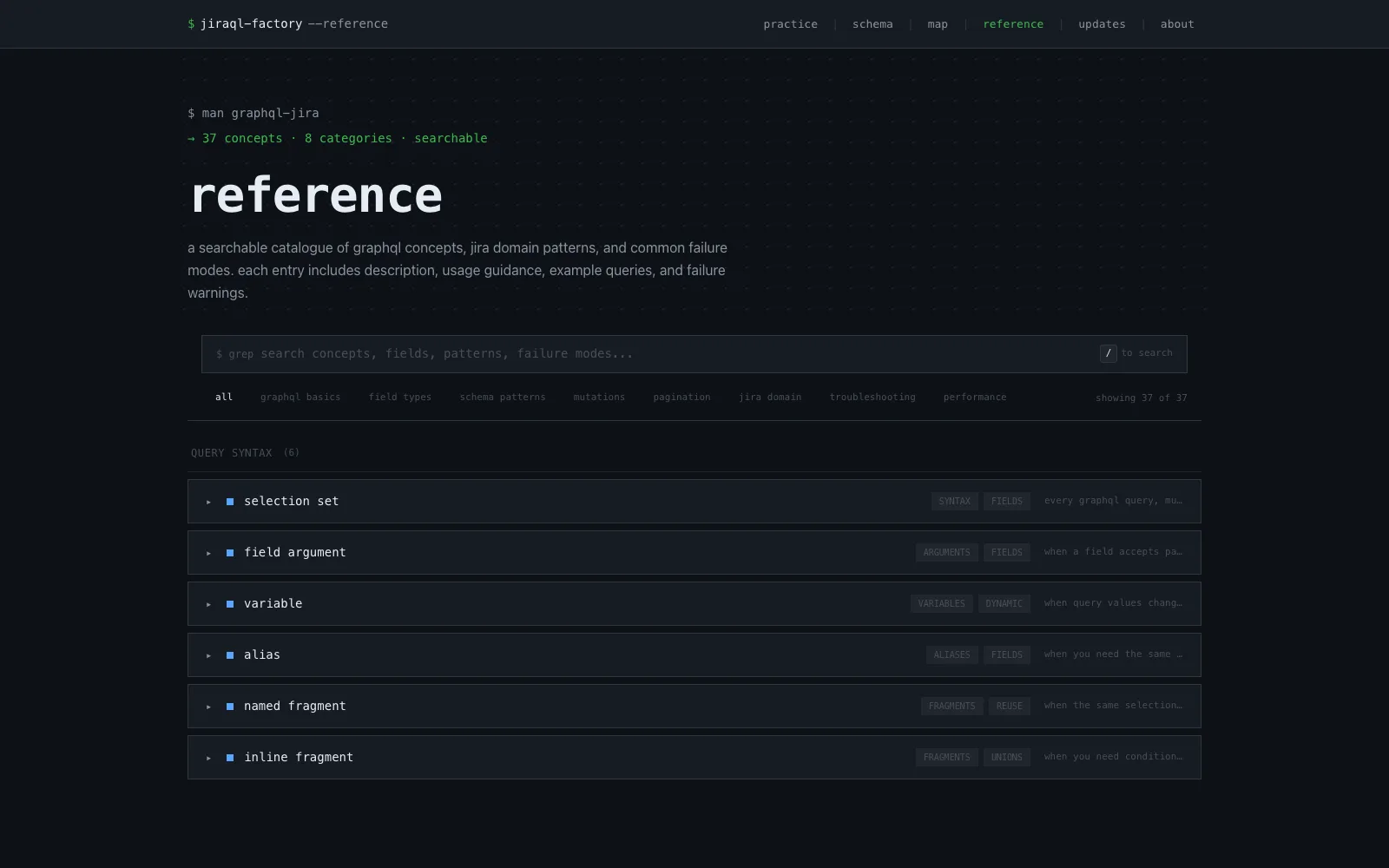The height and width of the screenshot is (868, 1389).
Task: Click the large 'reference' page heading
Action: (x=316, y=196)
